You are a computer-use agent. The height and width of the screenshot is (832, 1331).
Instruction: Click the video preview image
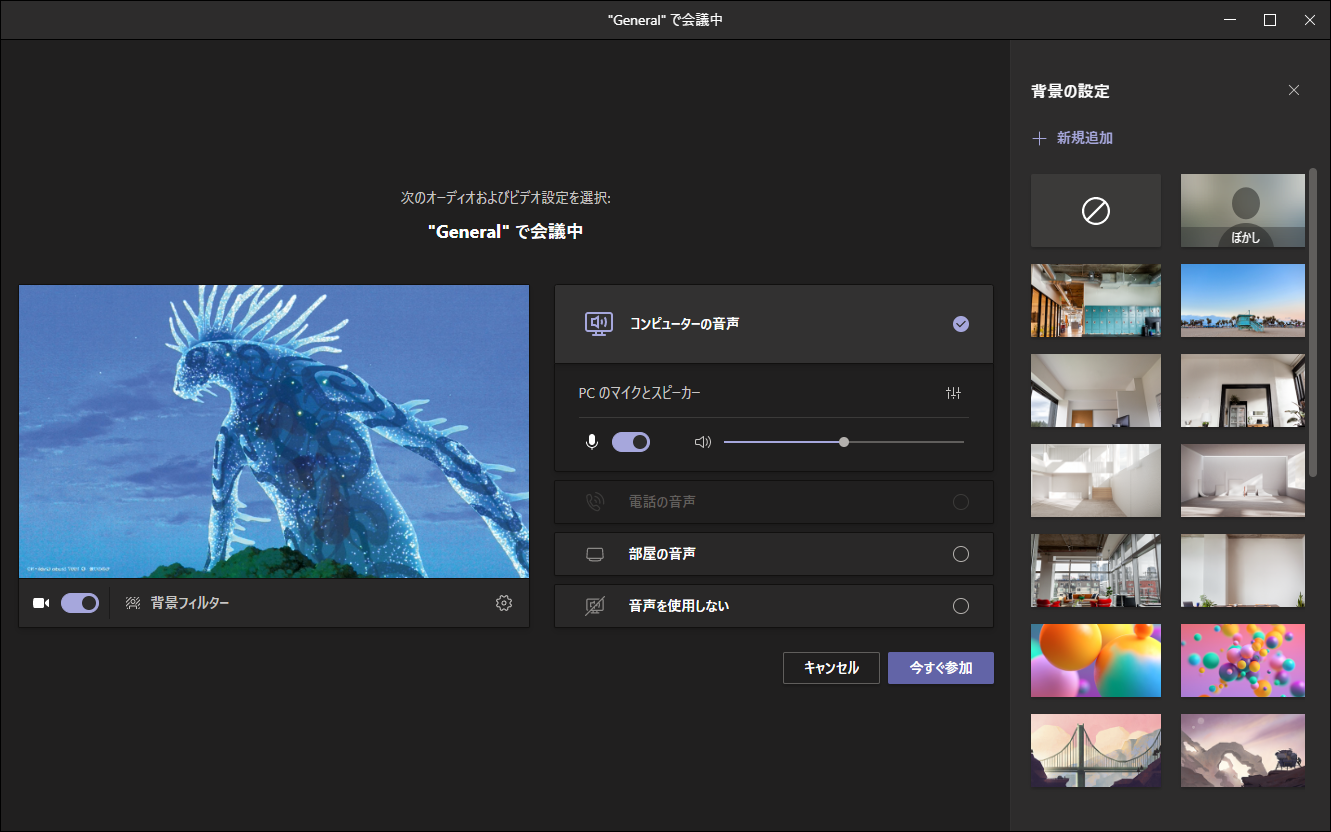(274, 432)
